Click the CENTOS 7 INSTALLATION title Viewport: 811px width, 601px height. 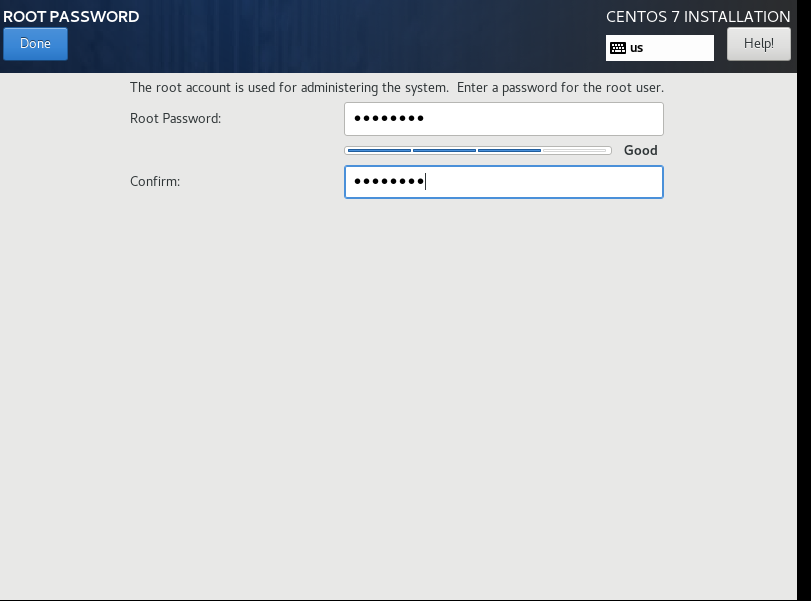click(x=698, y=17)
